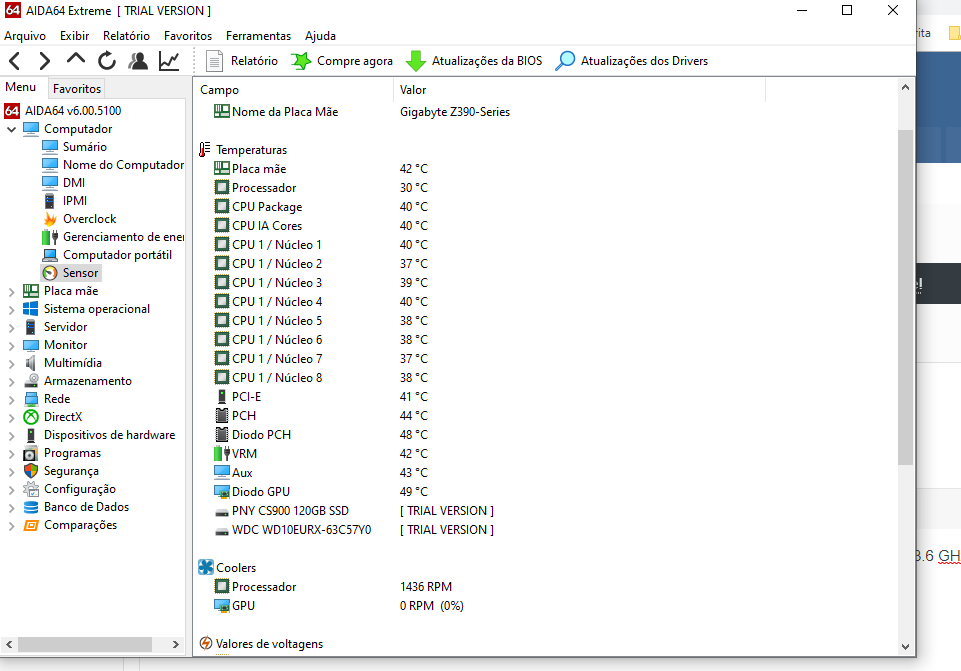
Task: Expand the Placa mãe tree node
Action: [x=11, y=292]
